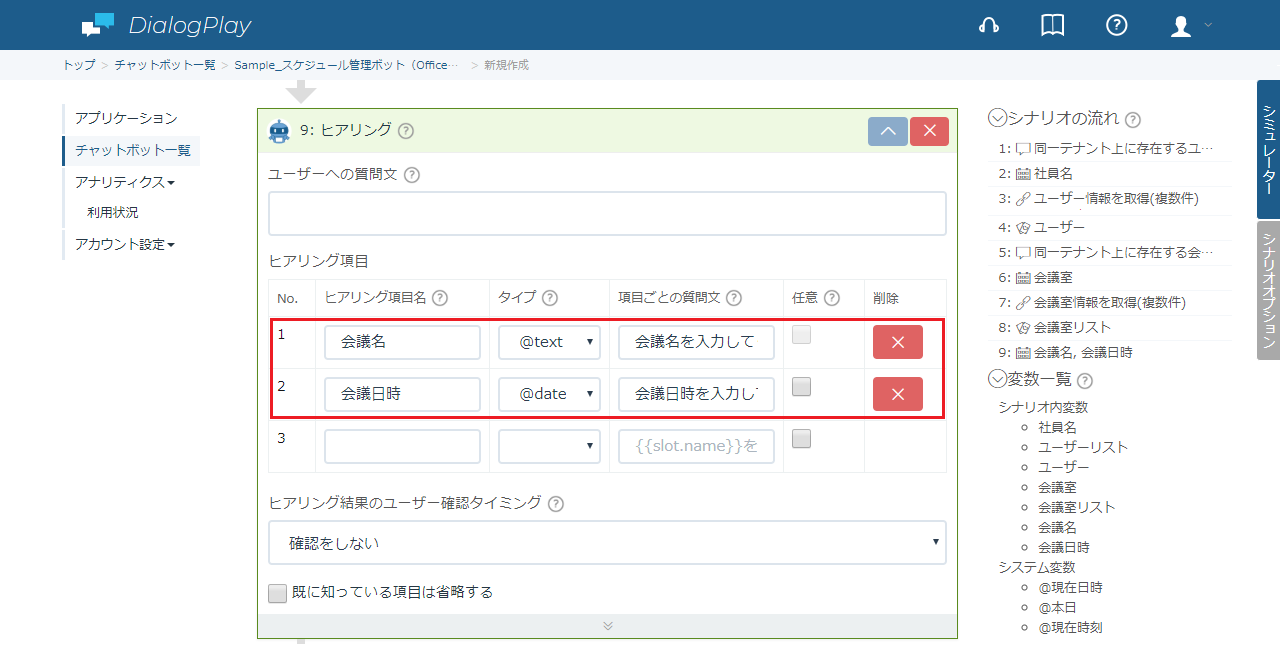Collapse the 変数一覧 section
Viewport: 1280px width, 650px height.
(997, 379)
